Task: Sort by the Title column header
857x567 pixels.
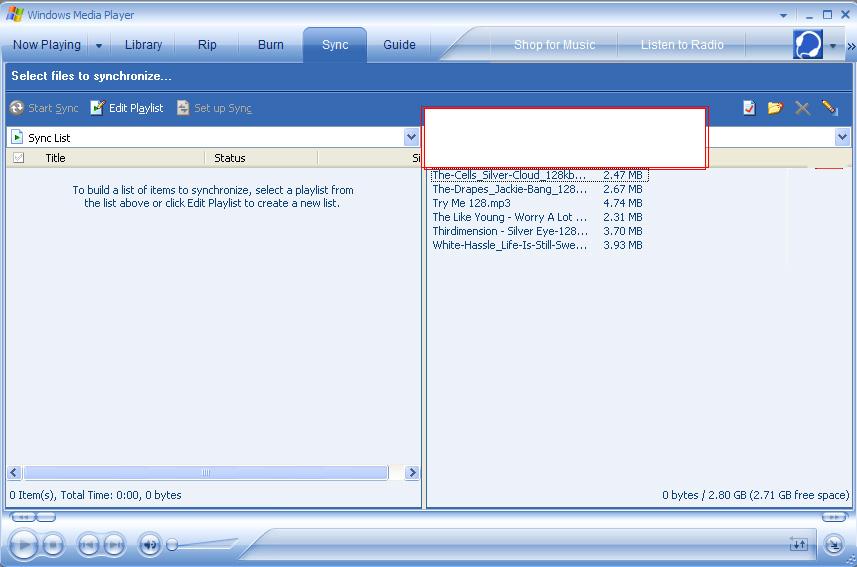Action: click(x=116, y=158)
